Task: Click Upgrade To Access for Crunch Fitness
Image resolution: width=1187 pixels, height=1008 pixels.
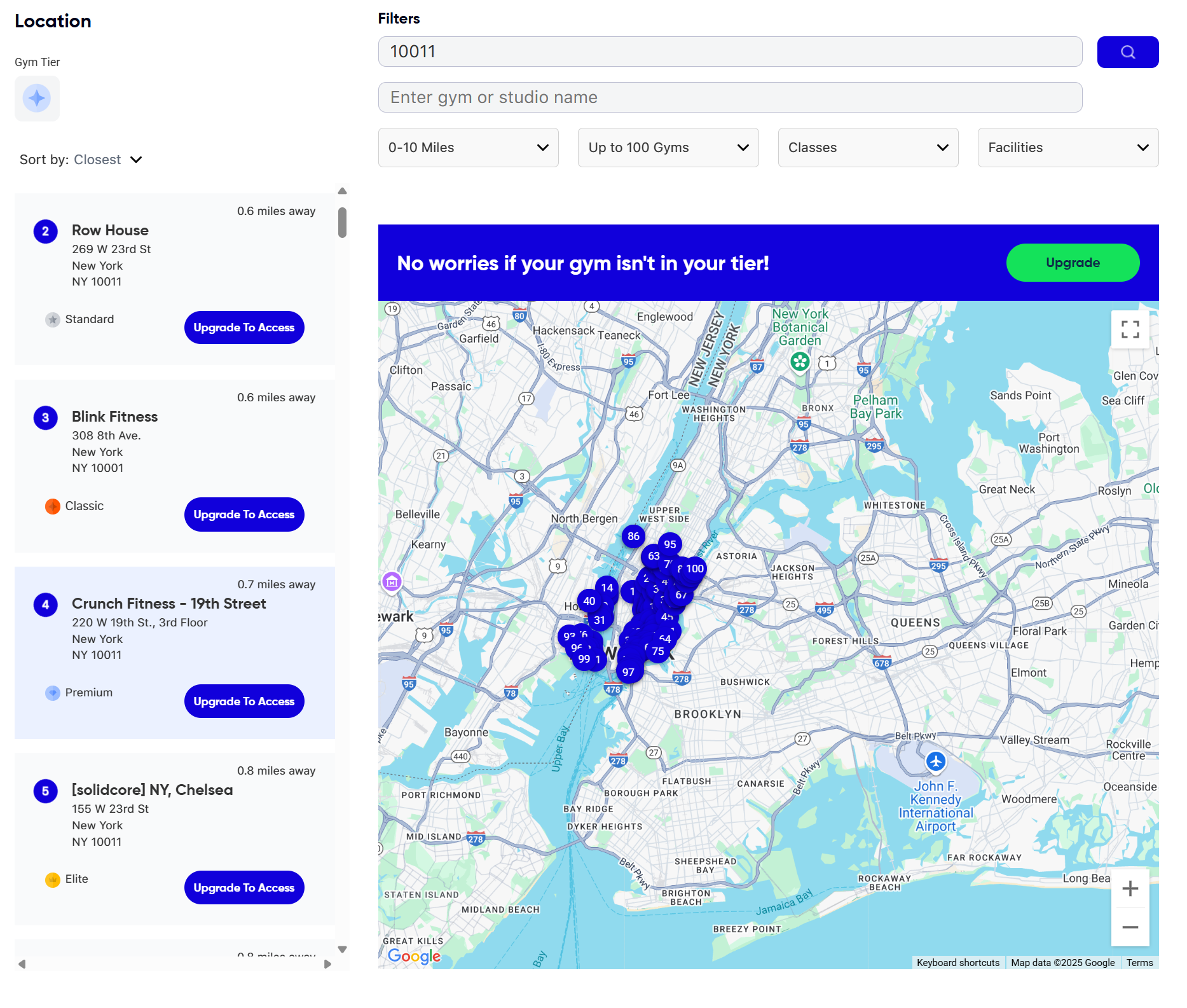Action: 244,701
